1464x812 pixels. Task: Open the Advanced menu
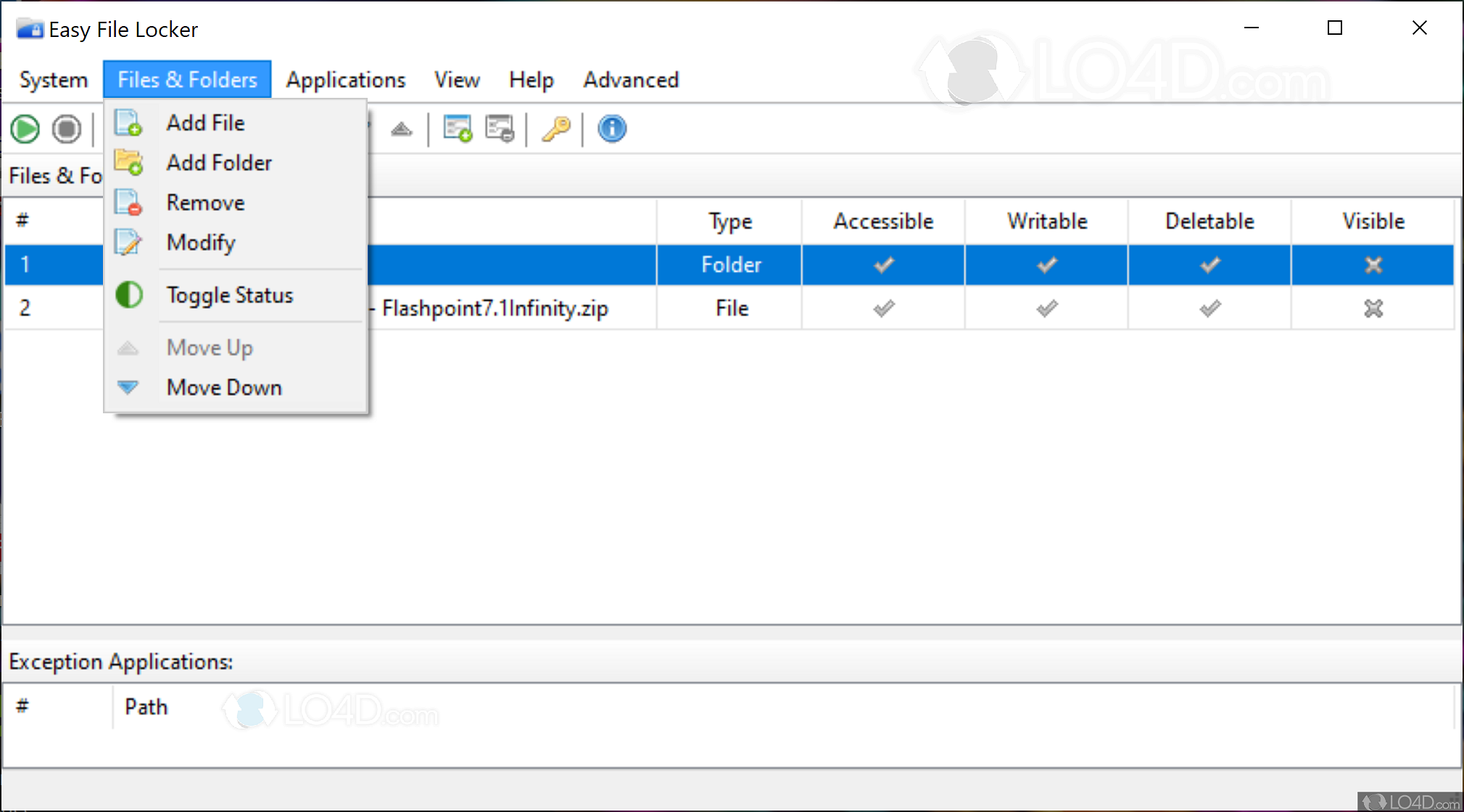(630, 80)
